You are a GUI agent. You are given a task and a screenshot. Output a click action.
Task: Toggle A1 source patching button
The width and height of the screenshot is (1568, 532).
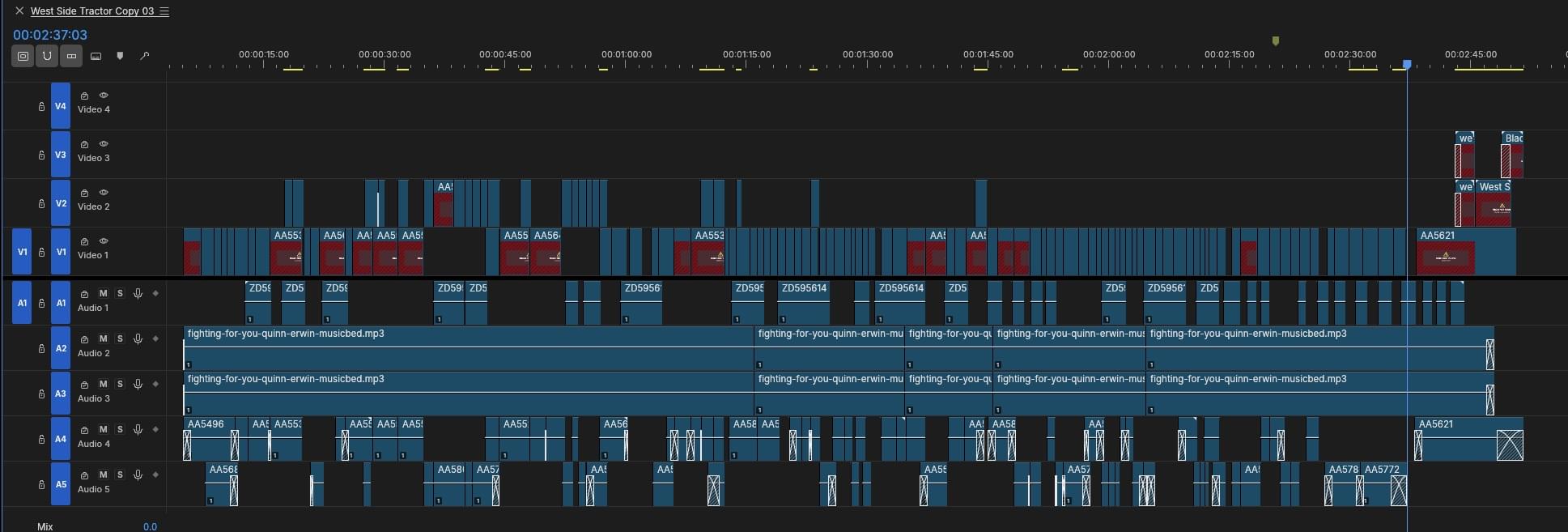[x=22, y=303]
